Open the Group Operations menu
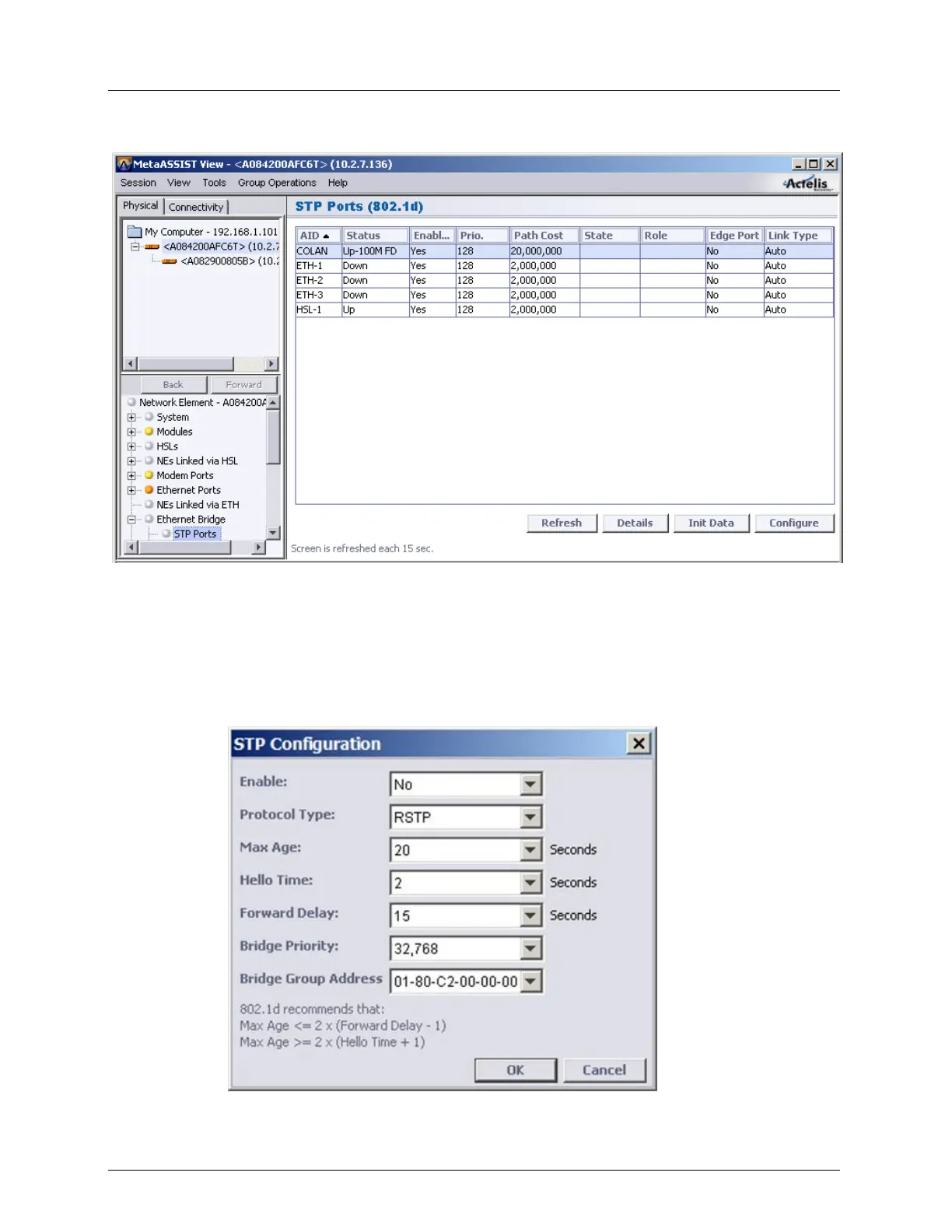The width and height of the screenshot is (952, 1232). tap(277, 183)
